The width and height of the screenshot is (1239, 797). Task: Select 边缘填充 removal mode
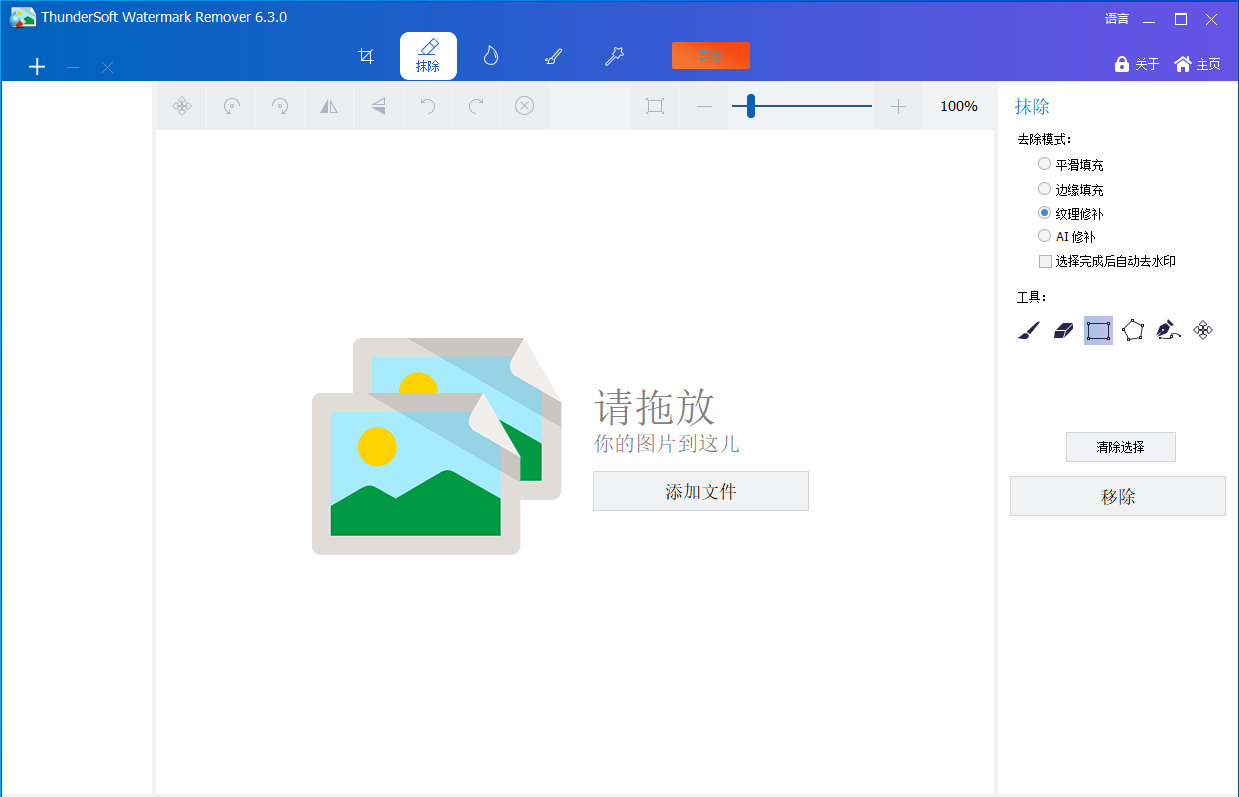click(1070, 189)
